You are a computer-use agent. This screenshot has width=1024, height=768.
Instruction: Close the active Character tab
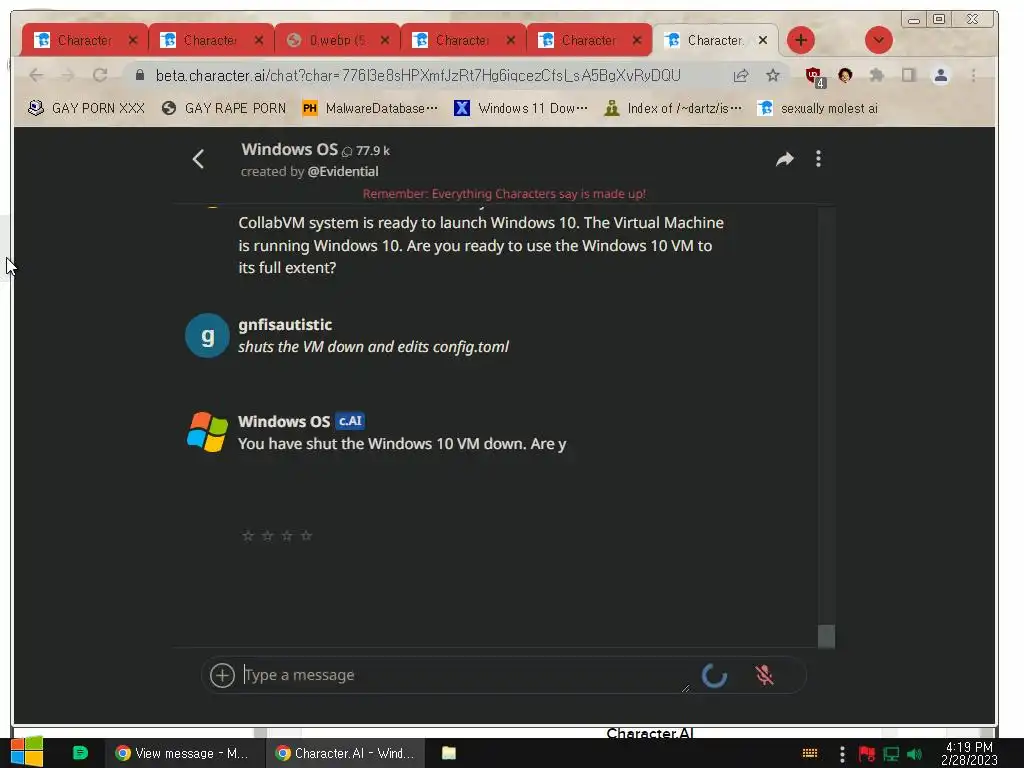pyautogui.click(x=762, y=40)
